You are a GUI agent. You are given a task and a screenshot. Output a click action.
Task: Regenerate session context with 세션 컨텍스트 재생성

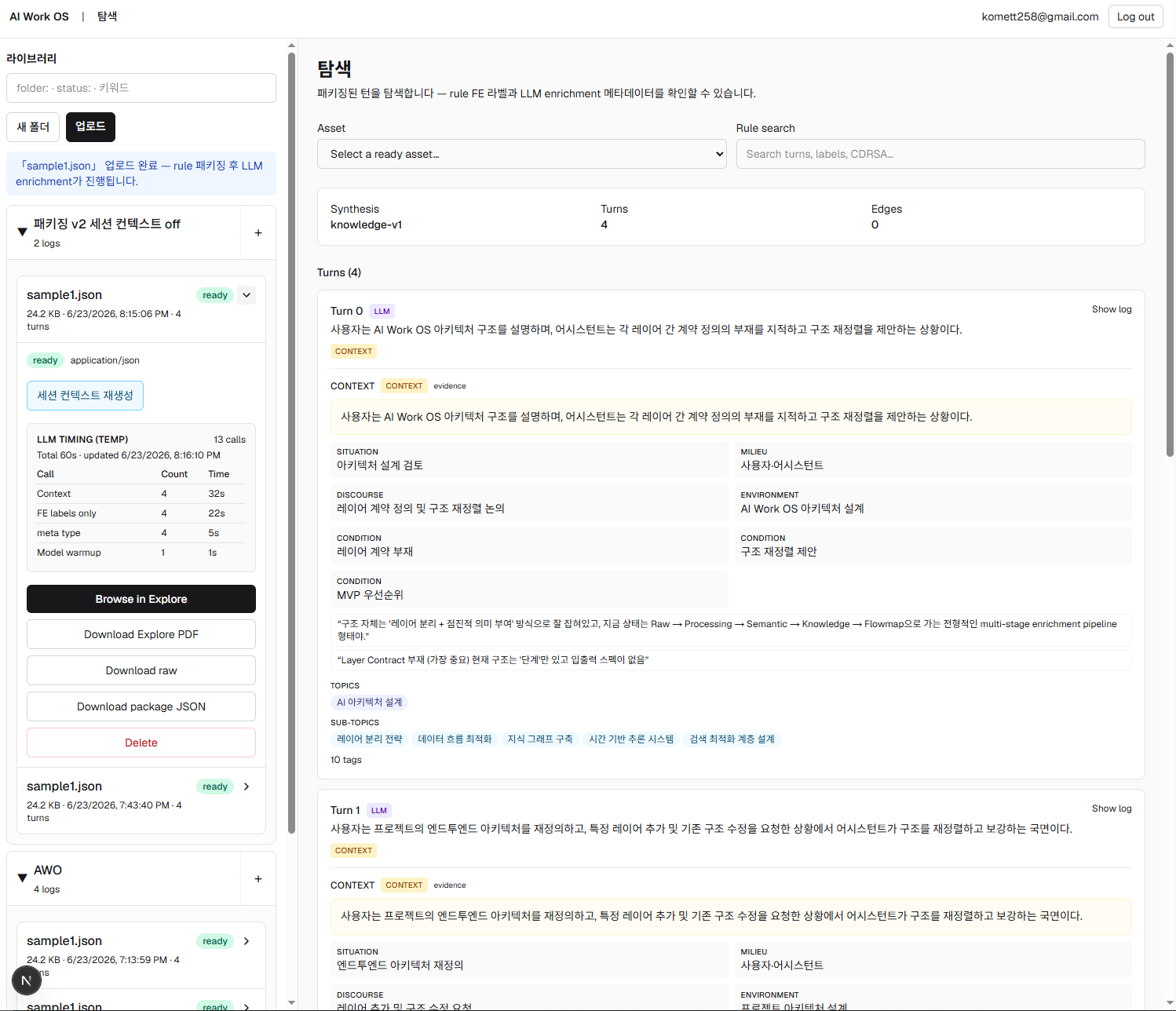(85, 396)
